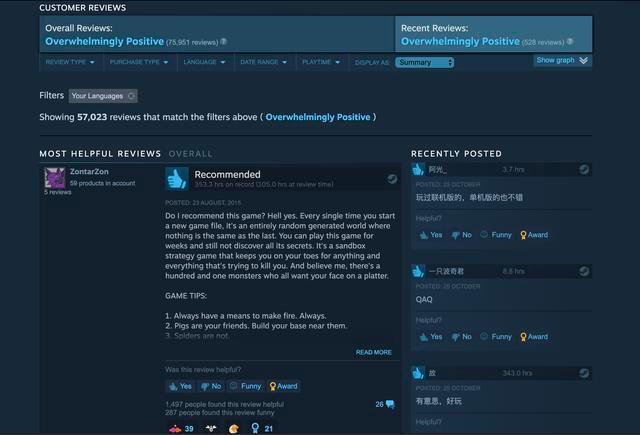Open the Date Range filter menu
The width and height of the screenshot is (640, 435).
point(263,62)
